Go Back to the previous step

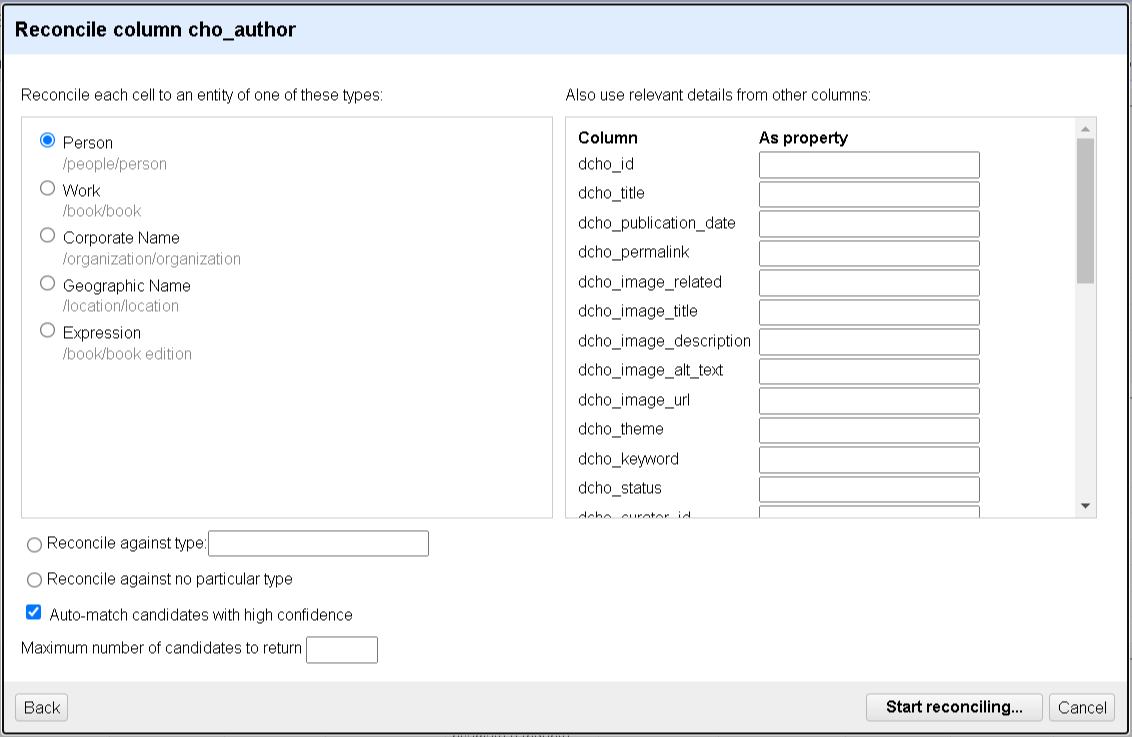[42, 708]
